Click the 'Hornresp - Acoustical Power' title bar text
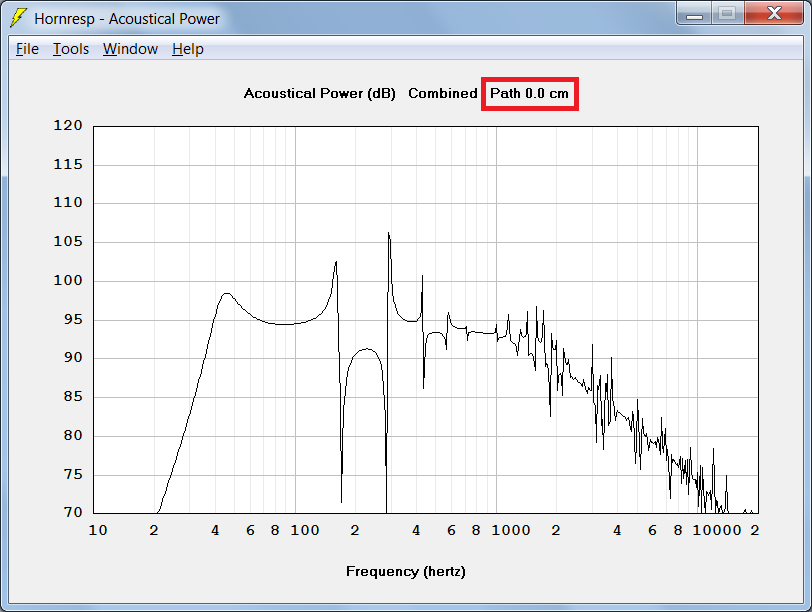 (127, 19)
